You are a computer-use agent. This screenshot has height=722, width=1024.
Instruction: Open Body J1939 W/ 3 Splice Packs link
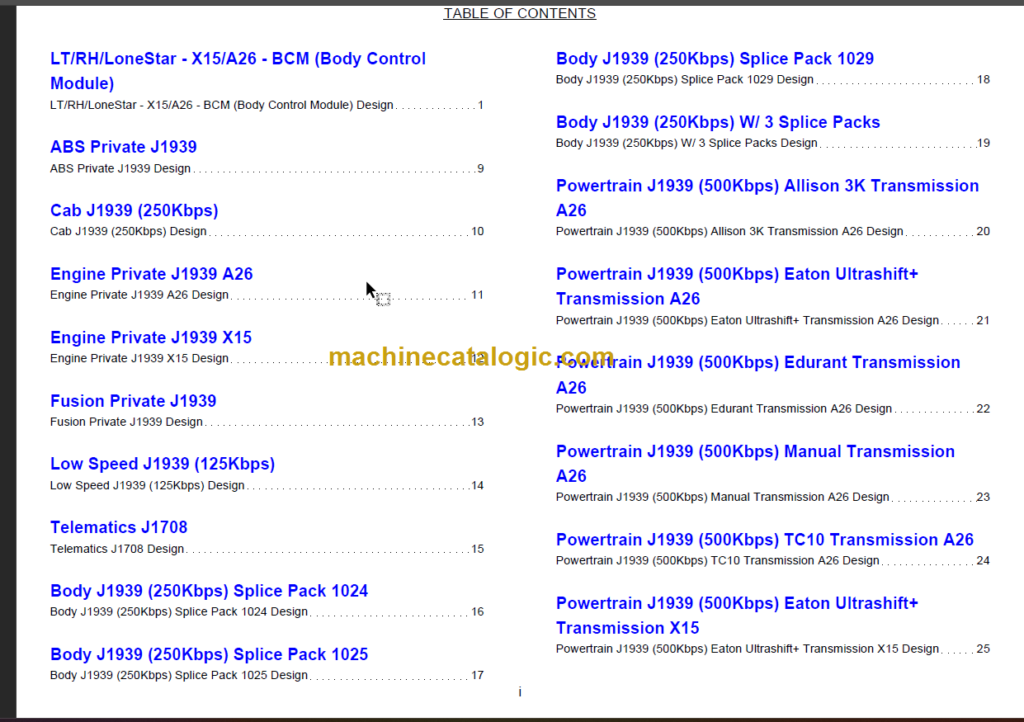[x=717, y=121]
